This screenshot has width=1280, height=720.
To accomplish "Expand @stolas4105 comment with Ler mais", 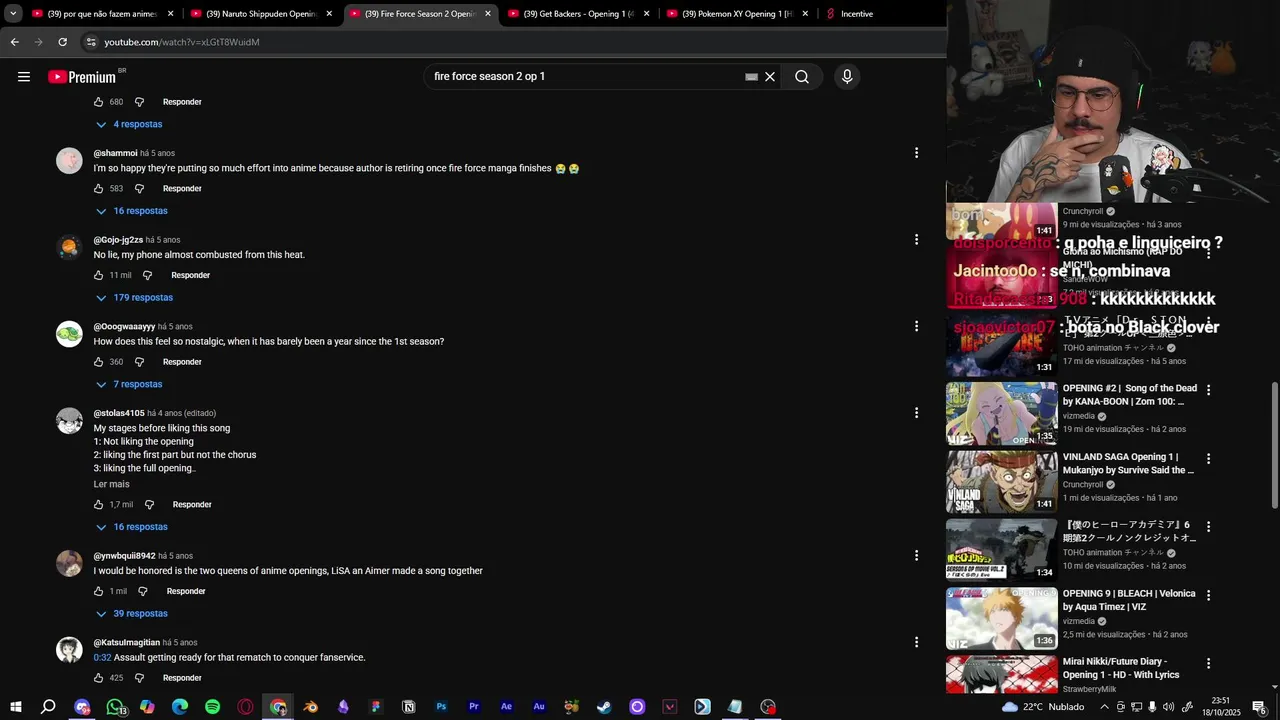I will tap(112, 484).
